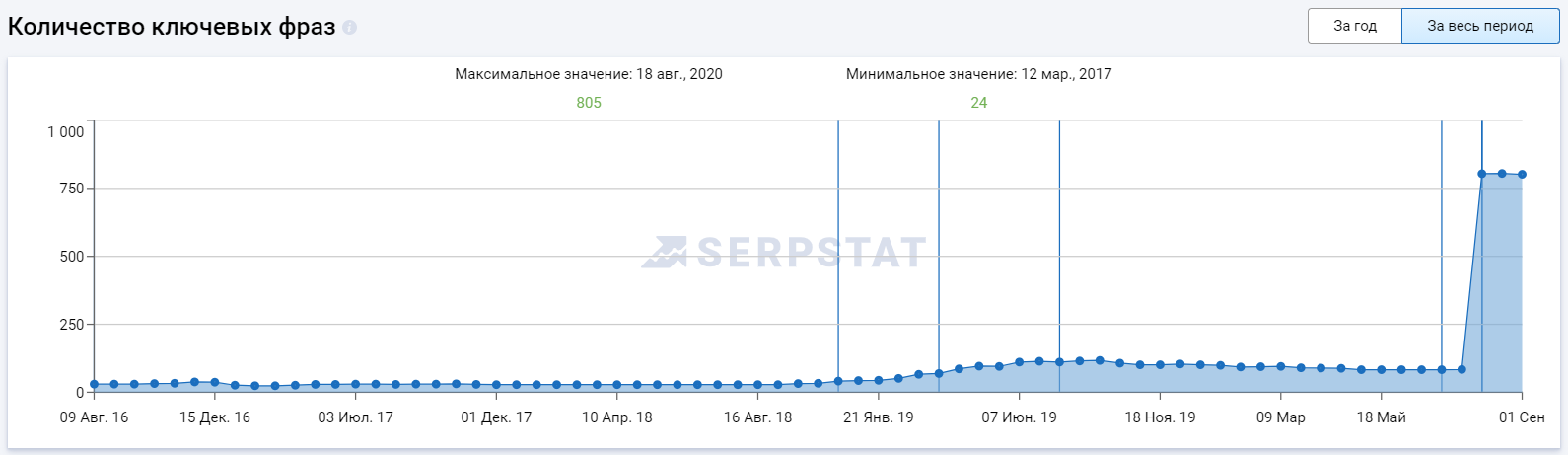This screenshot has height=455, width=1568.
Task: Select data point above 07 Июн. 19
Action: 1019,362
